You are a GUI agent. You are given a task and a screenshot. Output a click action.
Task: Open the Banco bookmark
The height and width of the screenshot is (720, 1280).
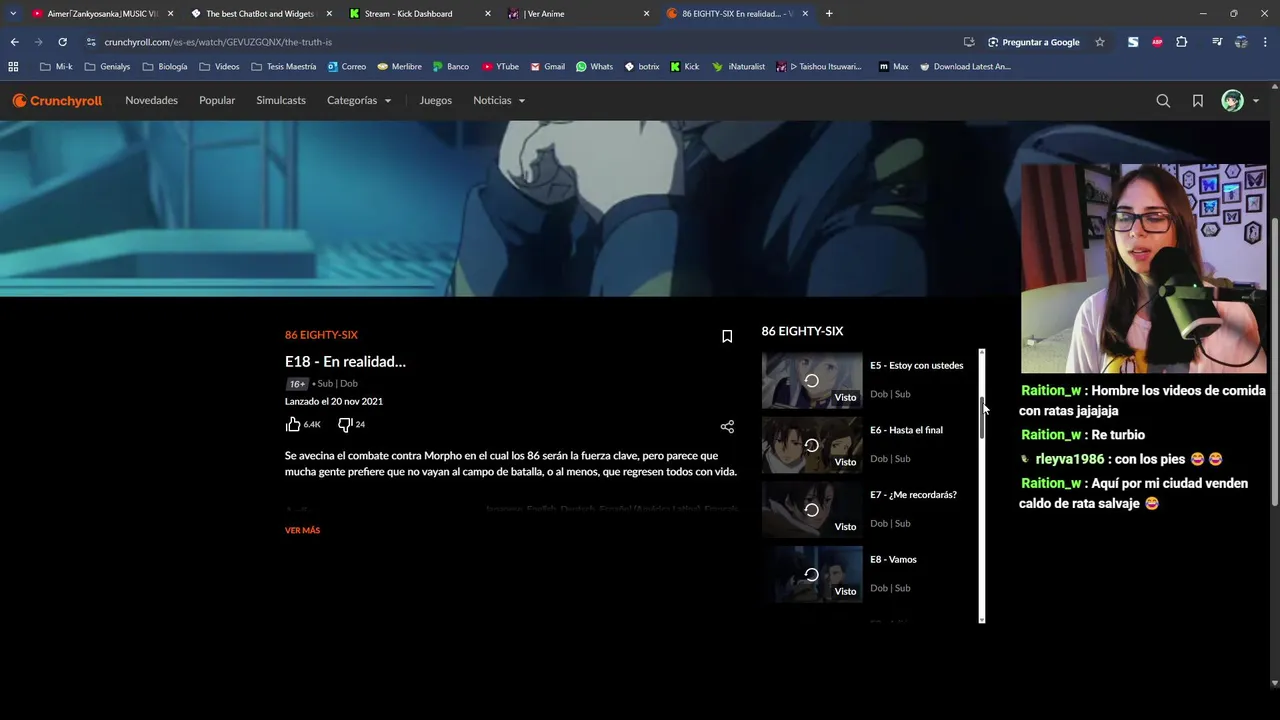(451, 67)
